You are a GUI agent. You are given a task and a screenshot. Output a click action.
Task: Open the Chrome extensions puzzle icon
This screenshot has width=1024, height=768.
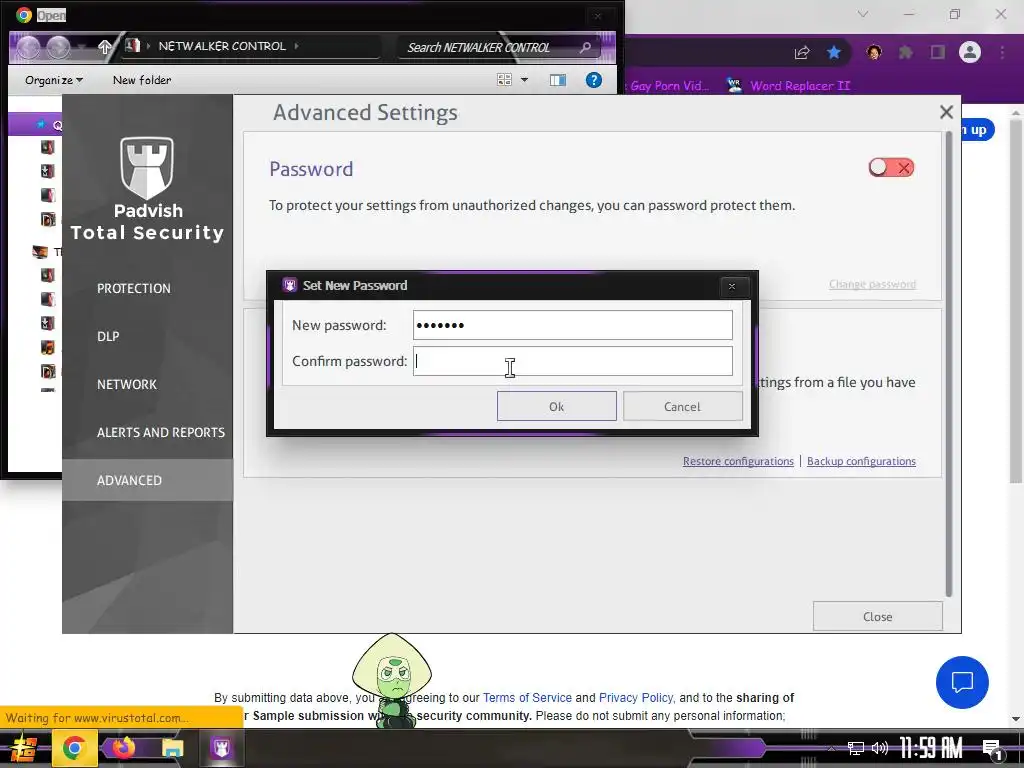coord(906,52)
